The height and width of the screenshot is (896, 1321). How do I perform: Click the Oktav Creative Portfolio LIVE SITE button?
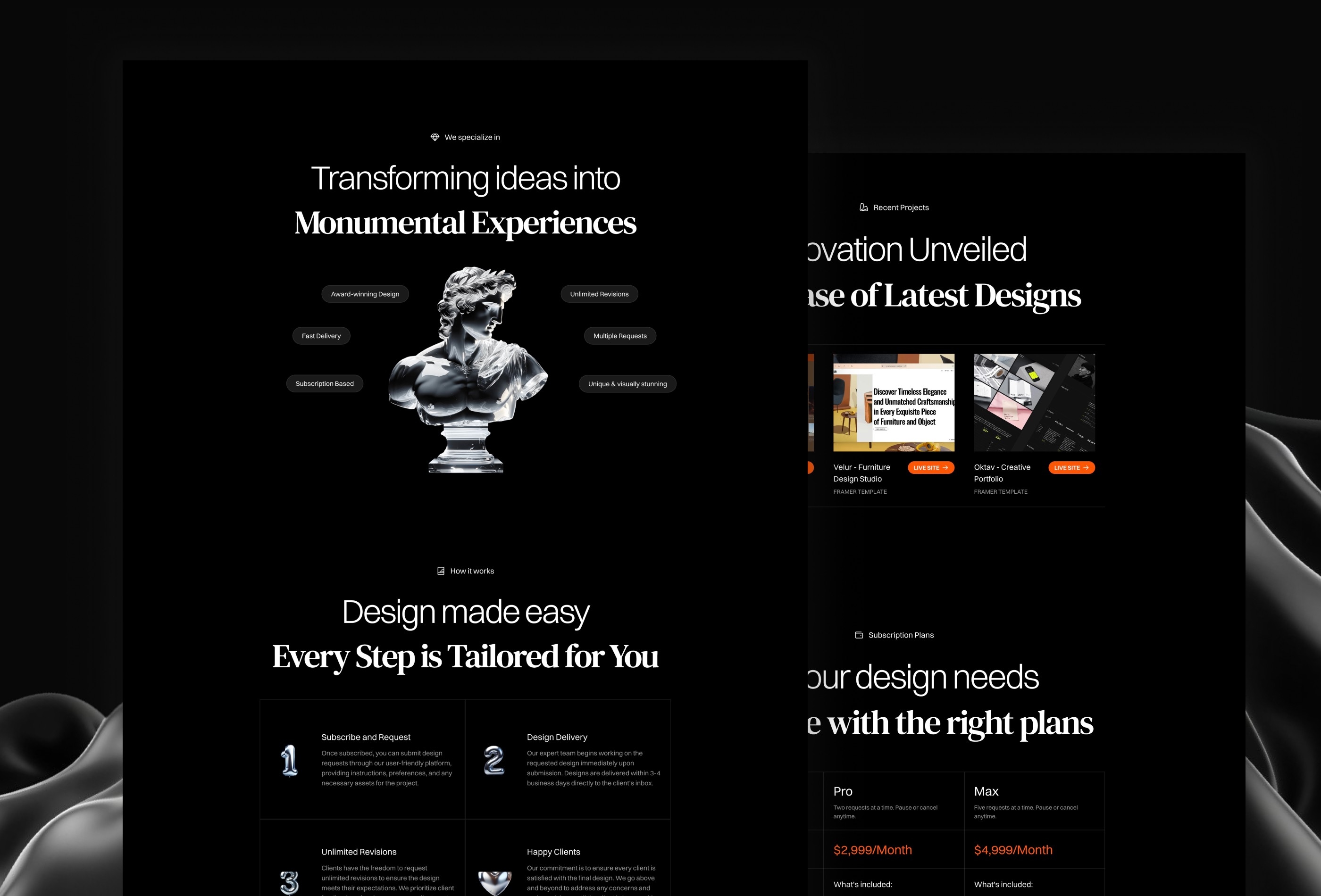pyautogui.click(x=1071, y=467)
